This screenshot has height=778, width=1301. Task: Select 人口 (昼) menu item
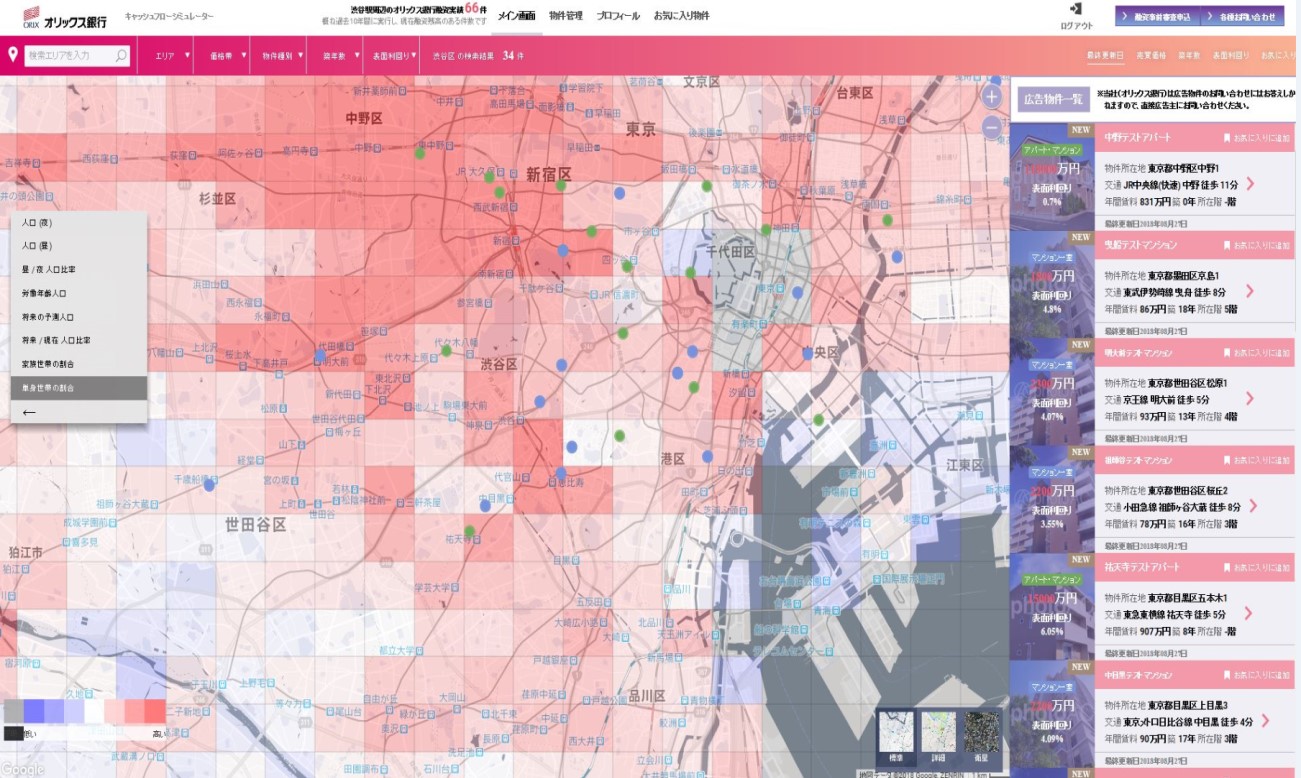pyautogui.click(x=79, y=246)
